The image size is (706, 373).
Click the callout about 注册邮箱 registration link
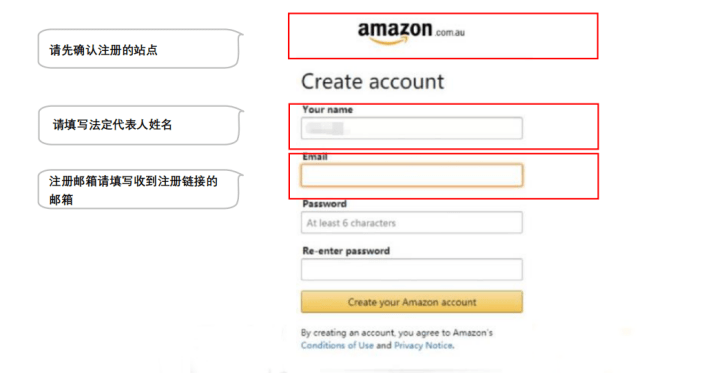(139, 189)
